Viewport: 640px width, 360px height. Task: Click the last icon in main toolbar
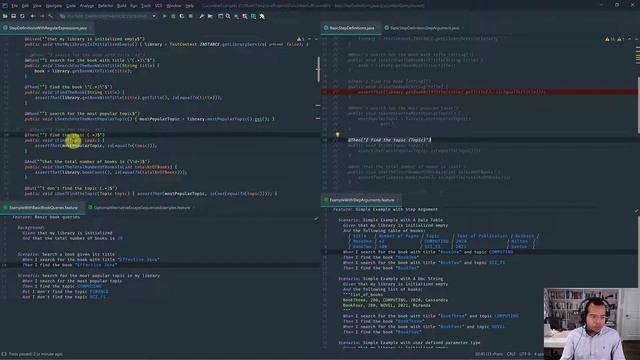pyautogui.click(x=262, y=16)
